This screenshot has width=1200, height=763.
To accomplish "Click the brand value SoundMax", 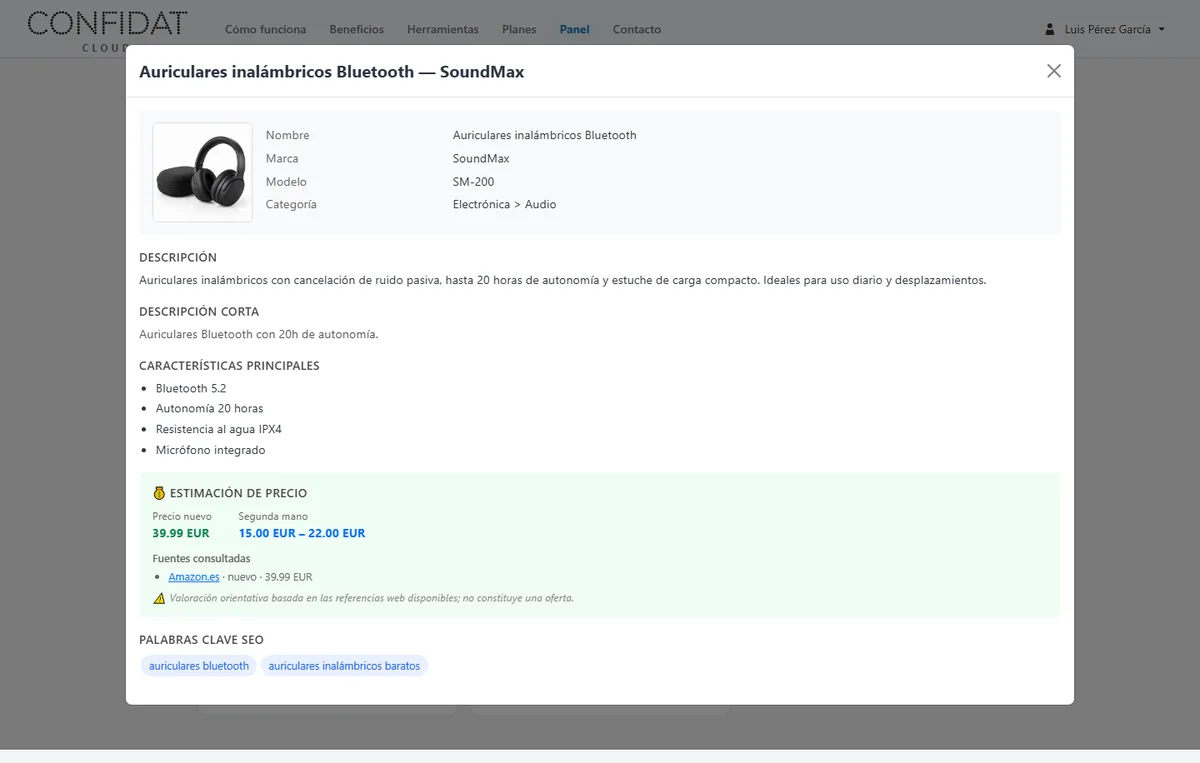I will click(481, 159).
